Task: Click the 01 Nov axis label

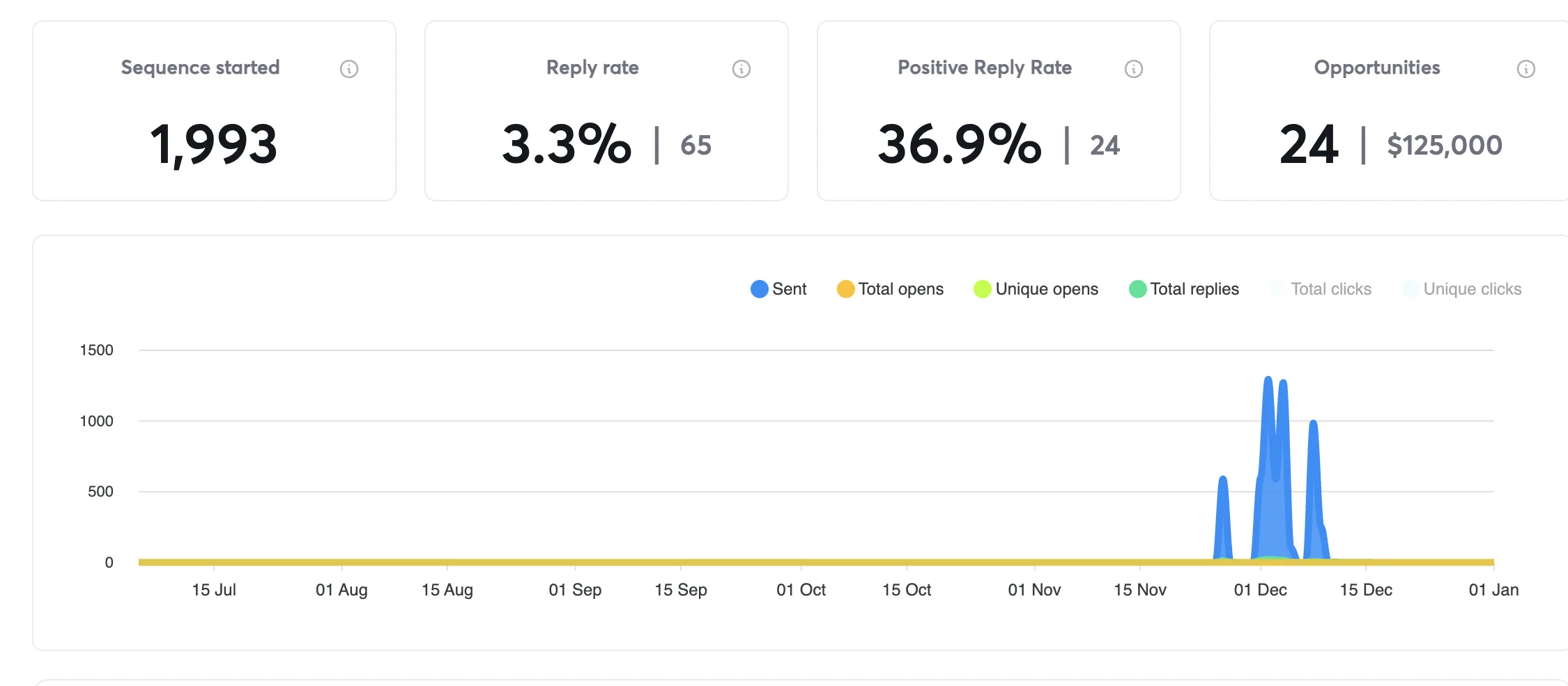Action: [x=1034, y=590]
